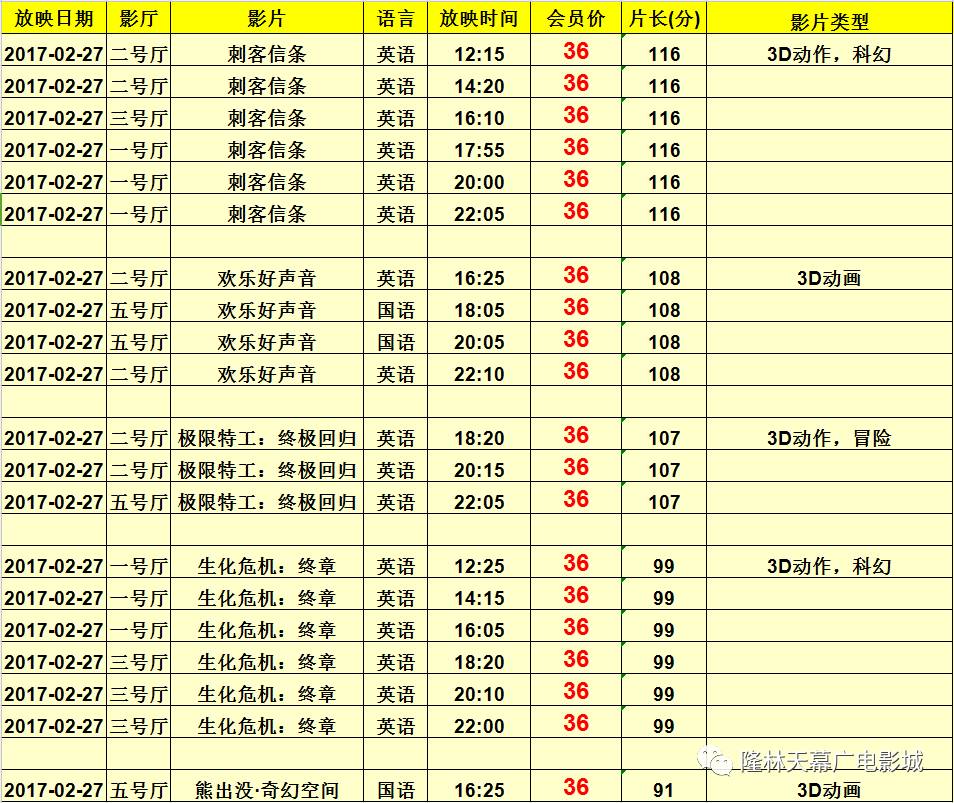
Task: Click date 2017-02-27 in 12:25 row
Action: click(x=54, y=563)
